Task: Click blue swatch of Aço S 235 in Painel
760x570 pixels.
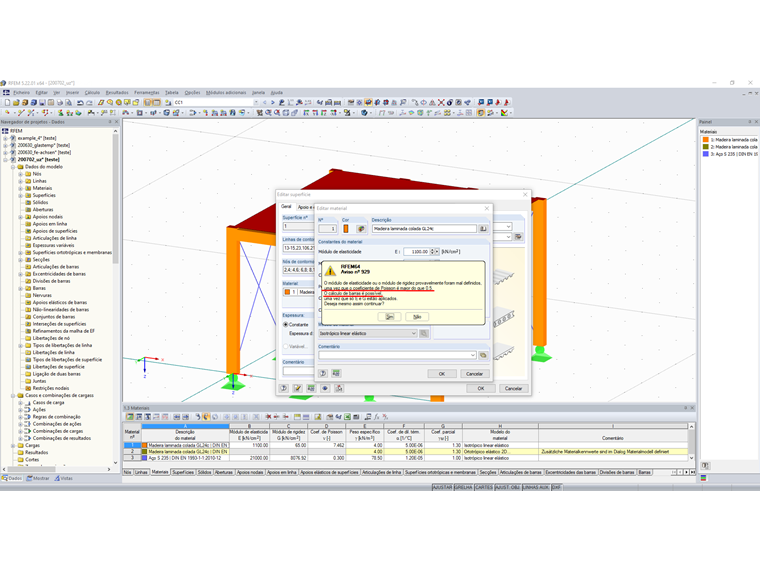Action: [x=706, y=154]
